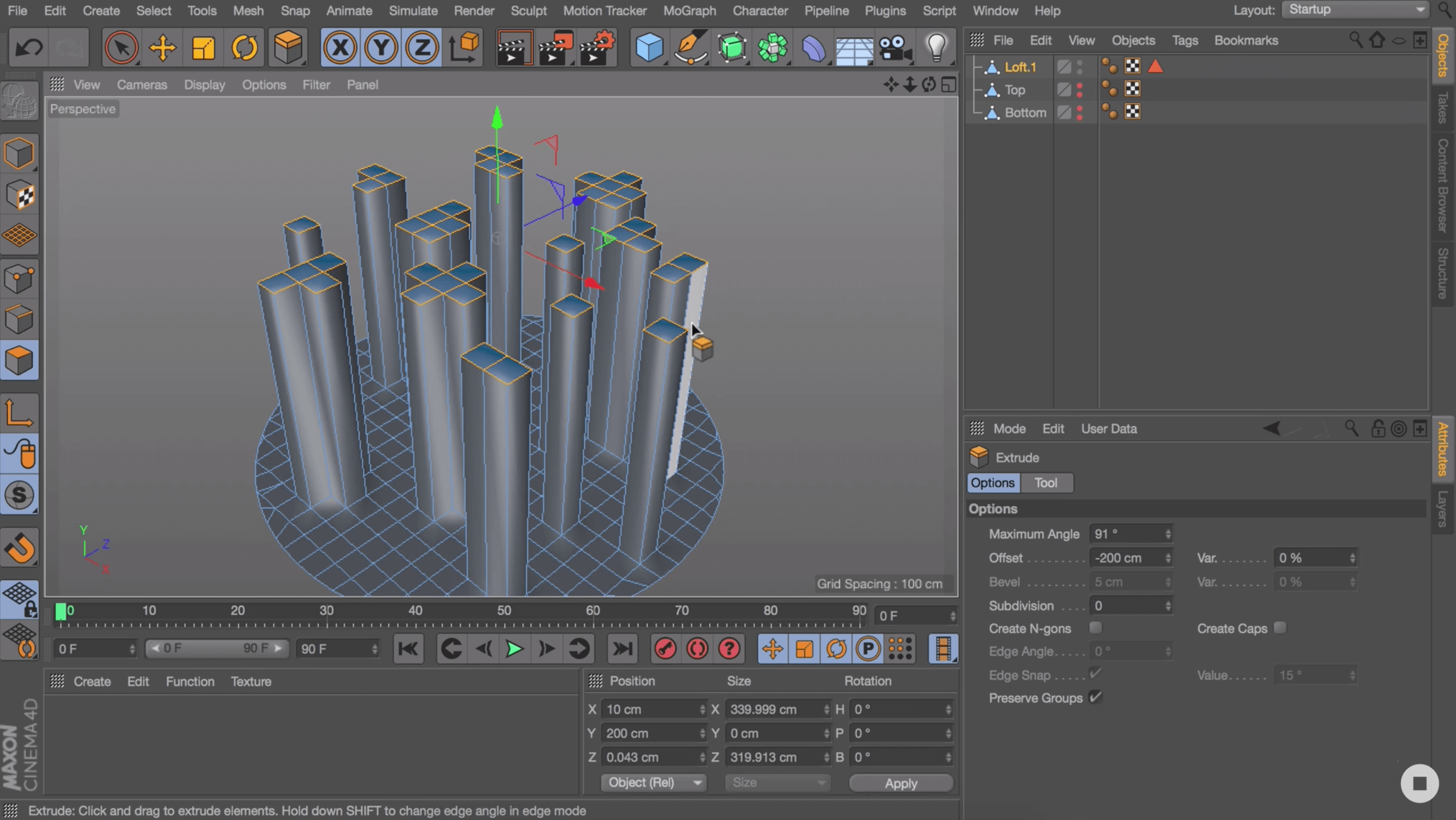1456x820 pixels.
Task: Switch to the Tool tab
Action: [x=1045, y=483]
